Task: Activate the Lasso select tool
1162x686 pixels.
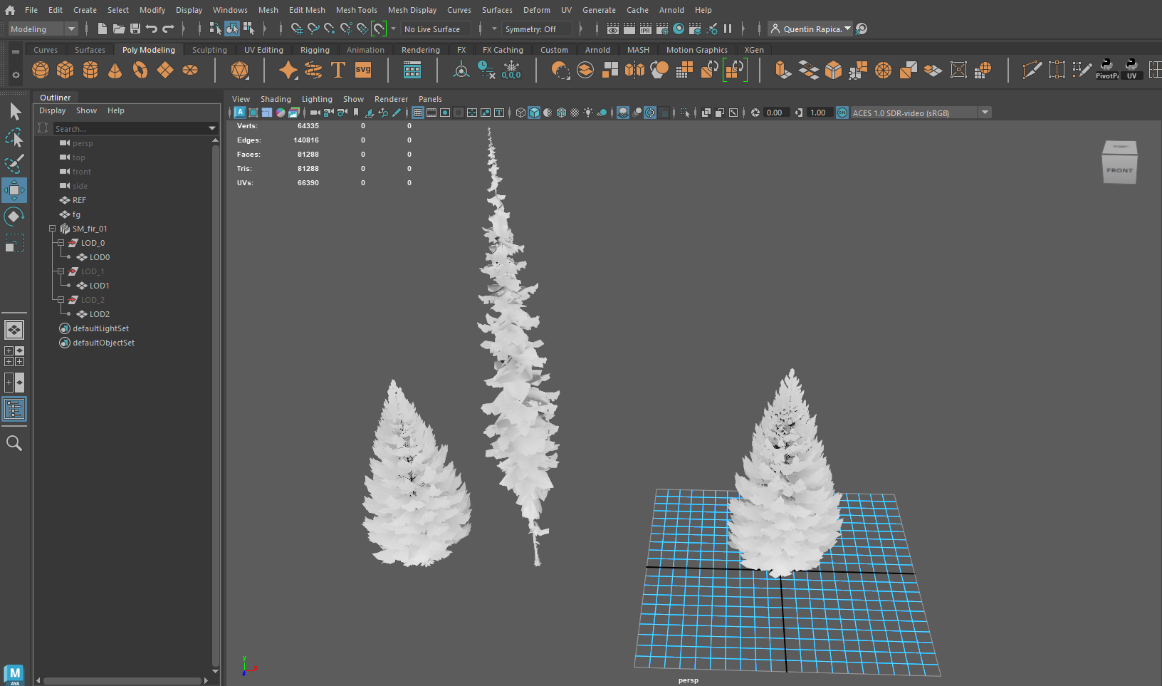Action: pyautogui.click(x=15, y=138)
